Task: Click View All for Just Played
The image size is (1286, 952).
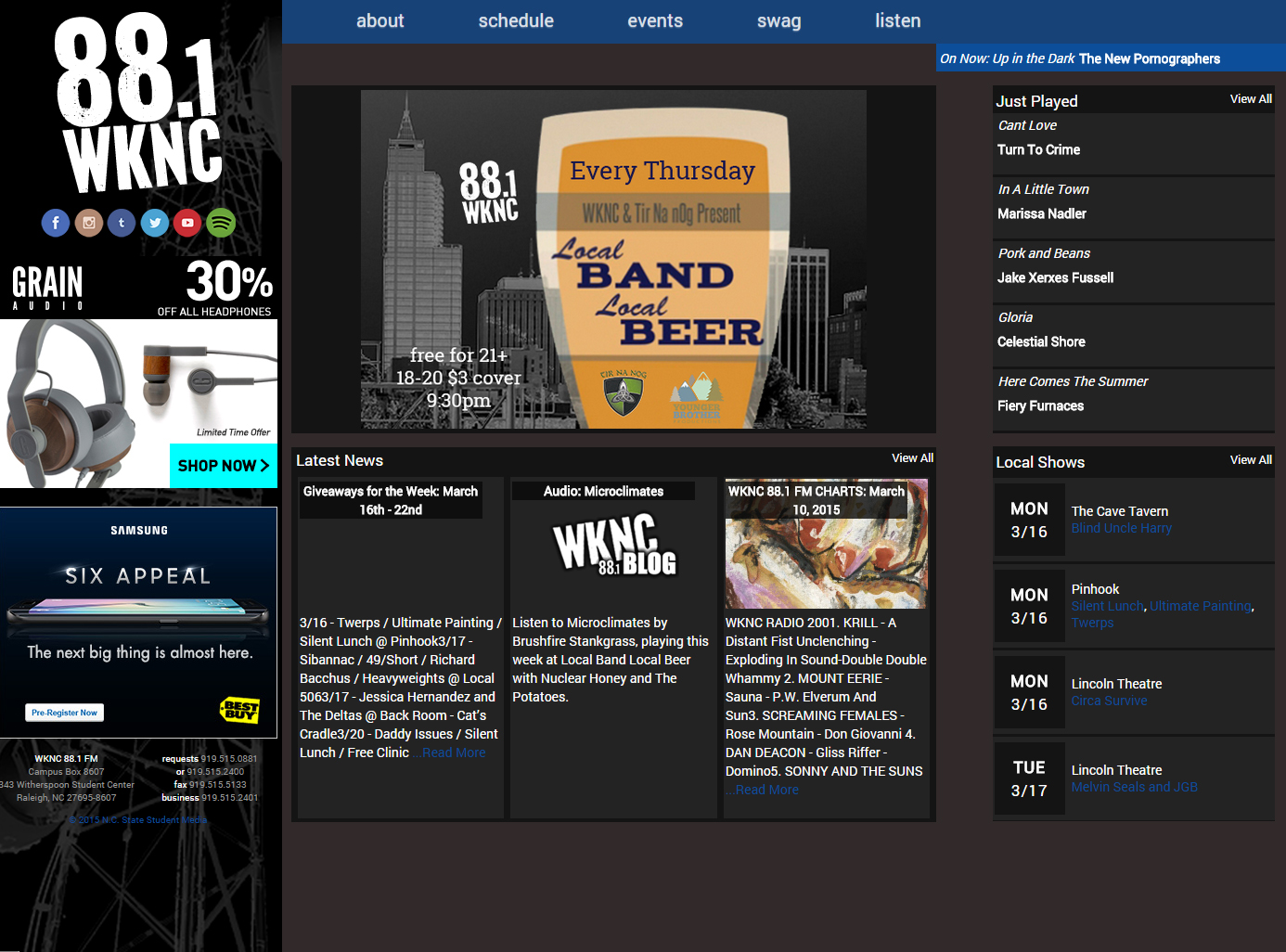Action: 1251,99
